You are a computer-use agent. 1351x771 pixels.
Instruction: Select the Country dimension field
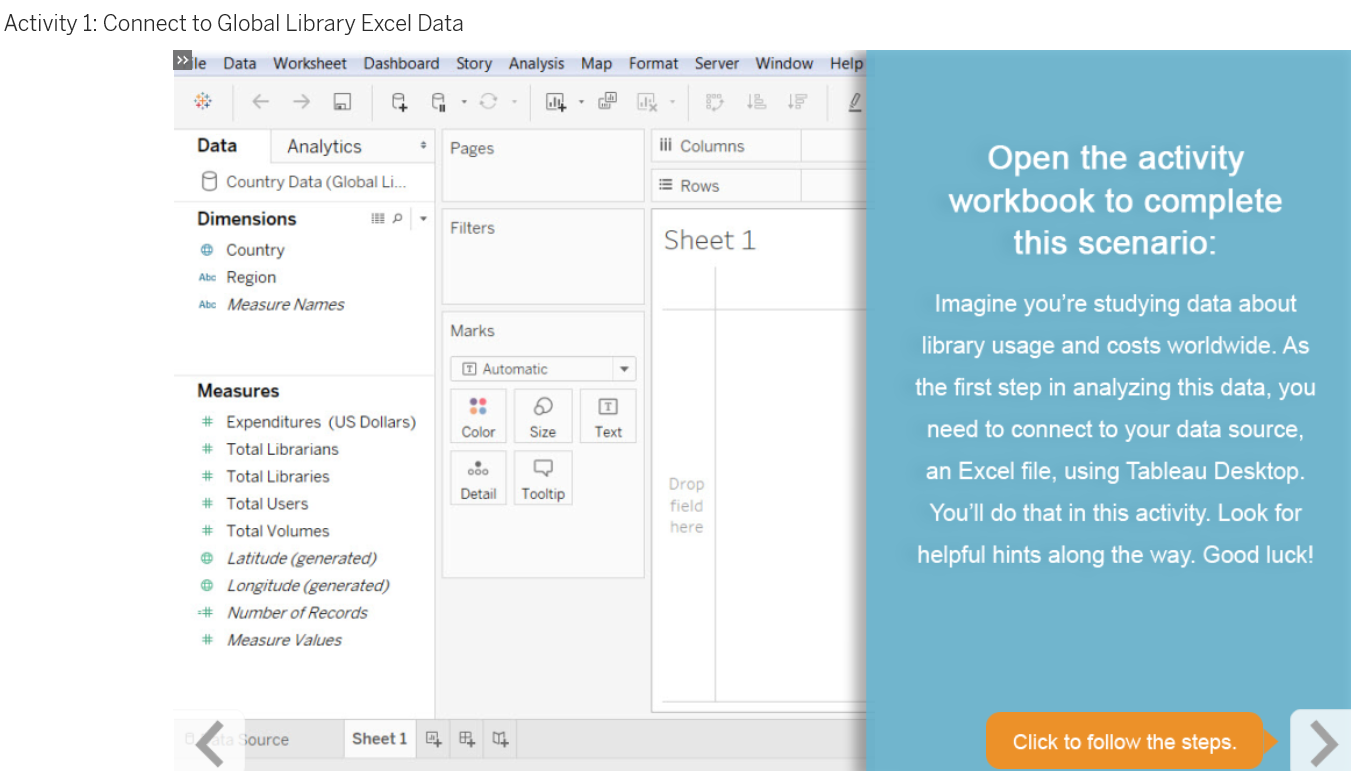[255, 249]
